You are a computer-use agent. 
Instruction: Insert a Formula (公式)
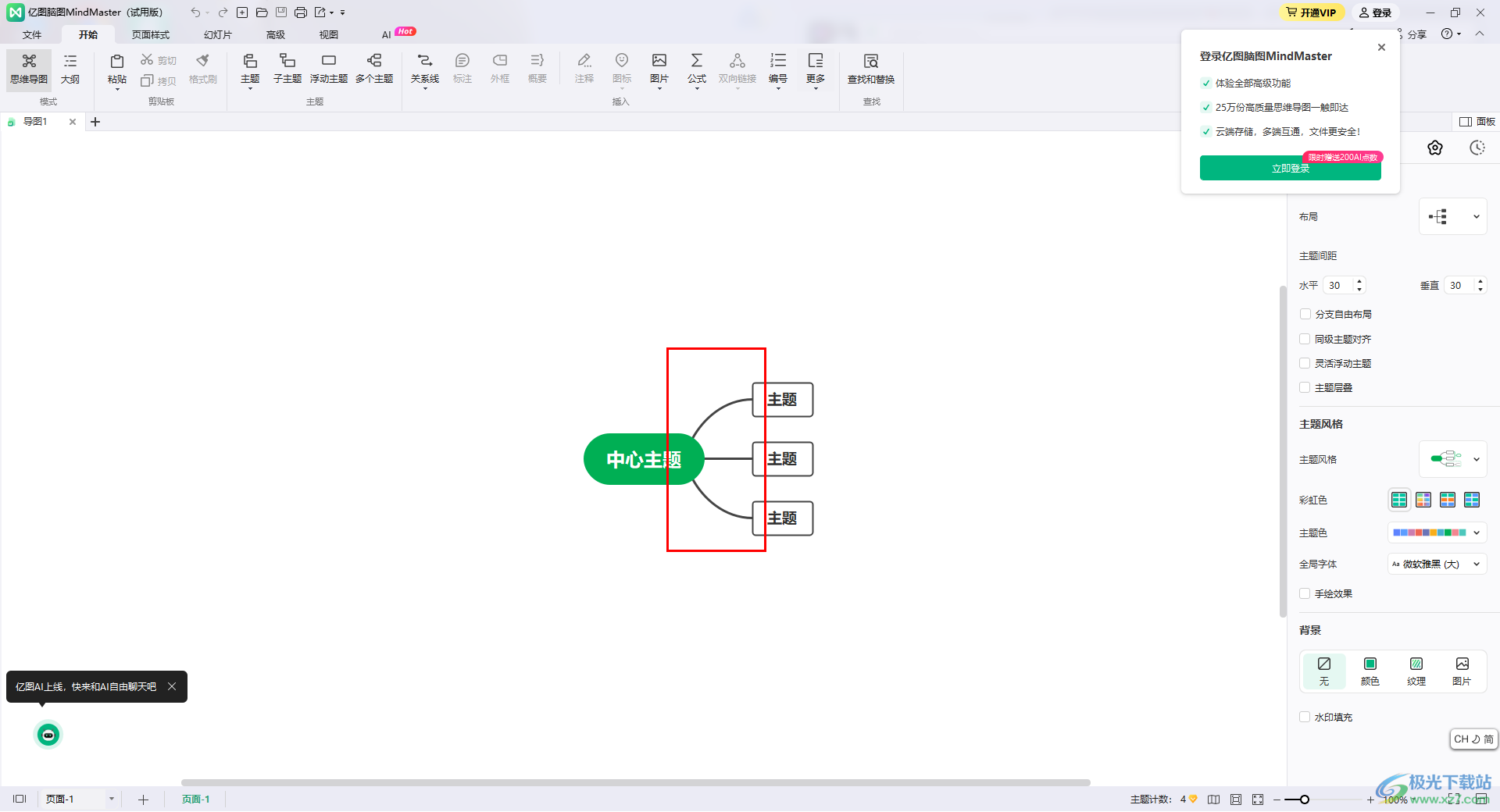697,69
